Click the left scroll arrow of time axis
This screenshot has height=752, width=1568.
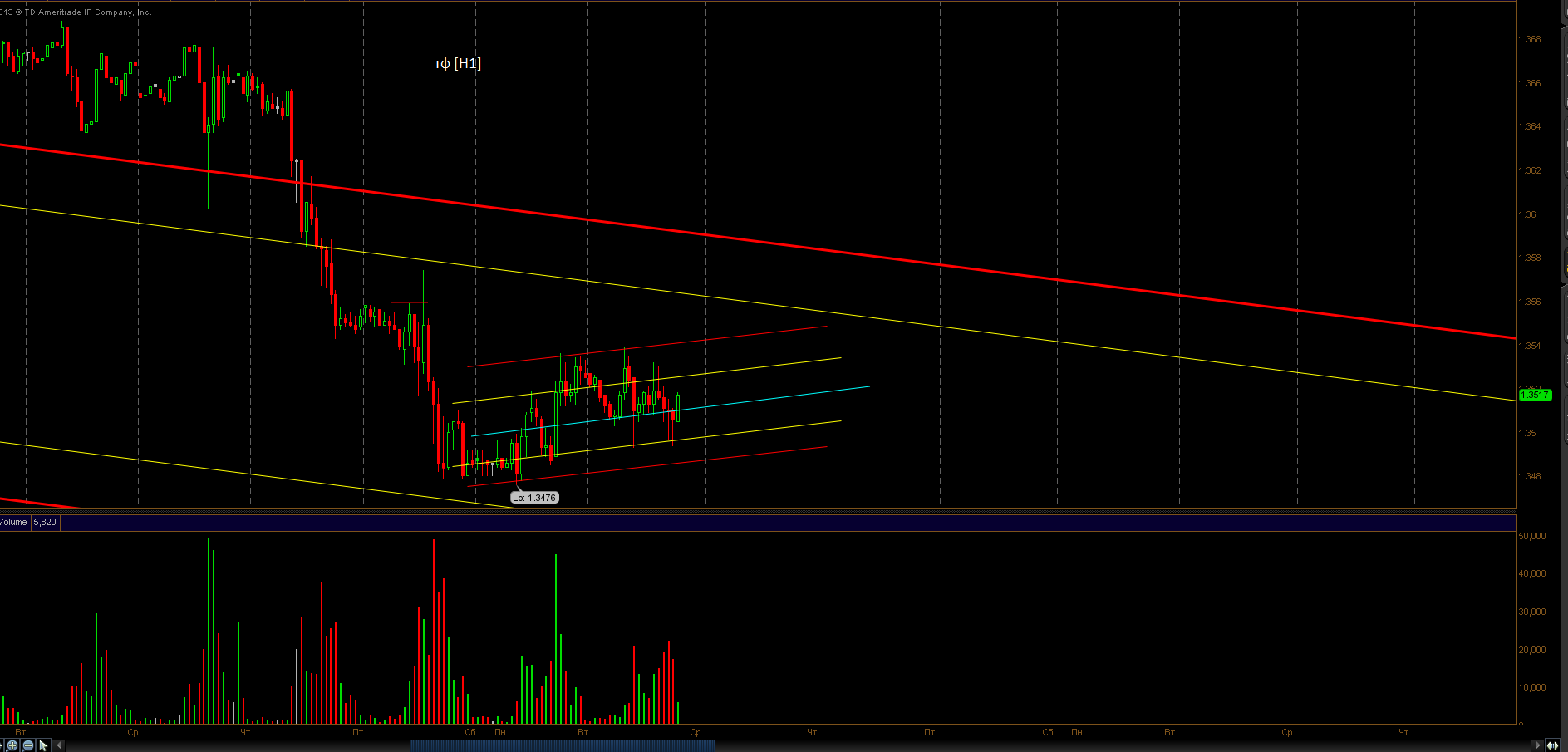pyautogui.click(x=59, y=745)
